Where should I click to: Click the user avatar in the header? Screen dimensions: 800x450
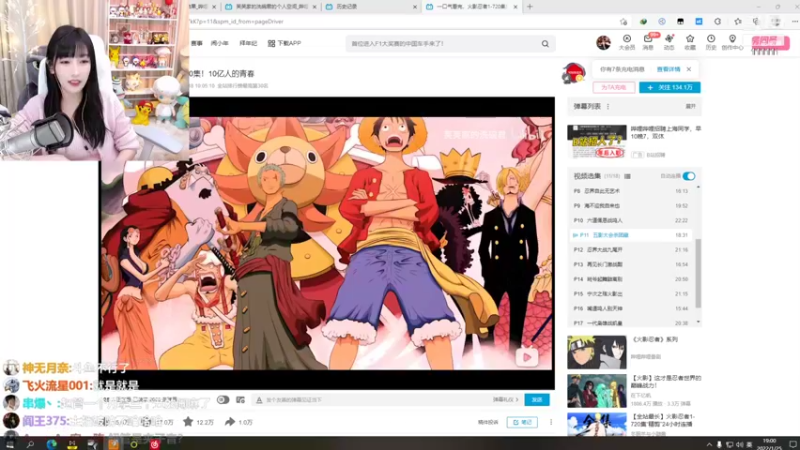point(604,42)
